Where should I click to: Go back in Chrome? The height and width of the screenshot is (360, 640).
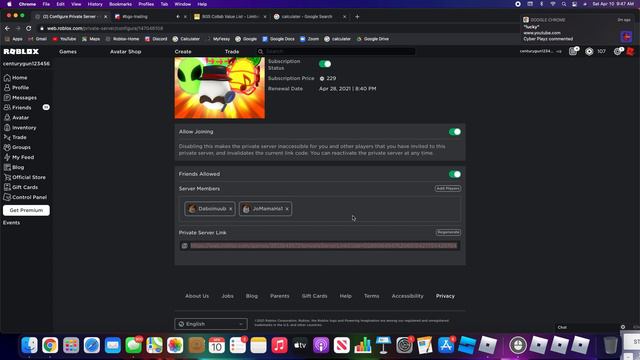coord(7,28)
